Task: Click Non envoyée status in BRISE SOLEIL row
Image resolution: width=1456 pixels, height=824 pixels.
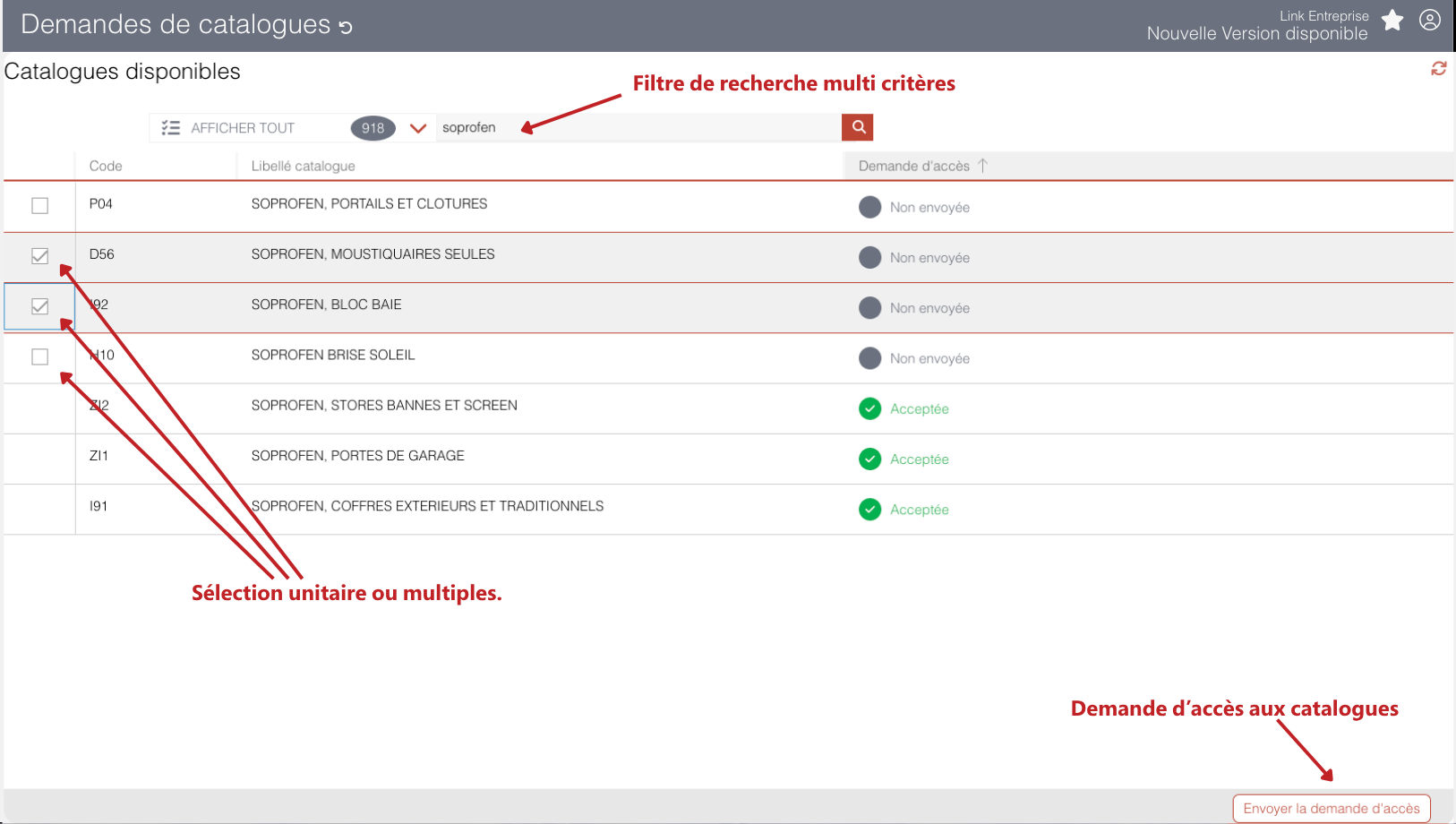Action: 929,358
